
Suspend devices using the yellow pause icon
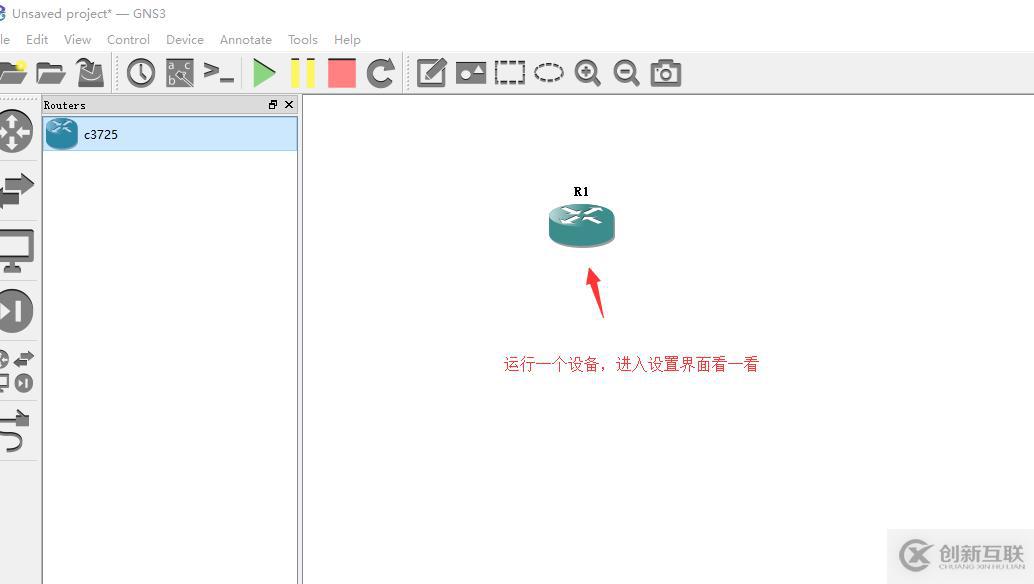[302, 72]
